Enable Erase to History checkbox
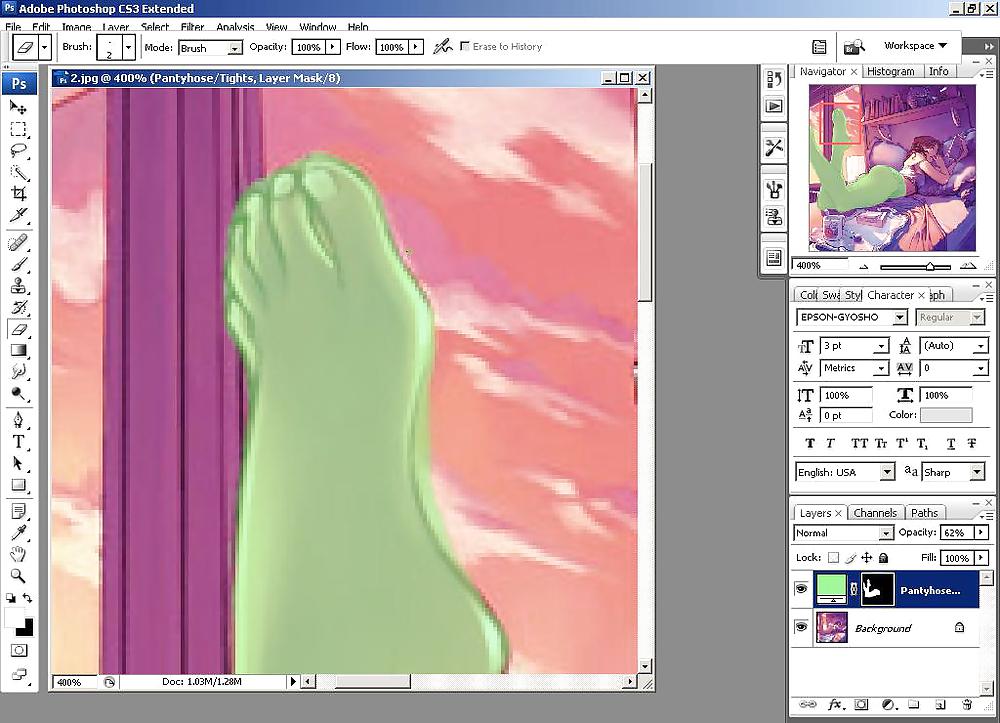 [x=465, y=46]
